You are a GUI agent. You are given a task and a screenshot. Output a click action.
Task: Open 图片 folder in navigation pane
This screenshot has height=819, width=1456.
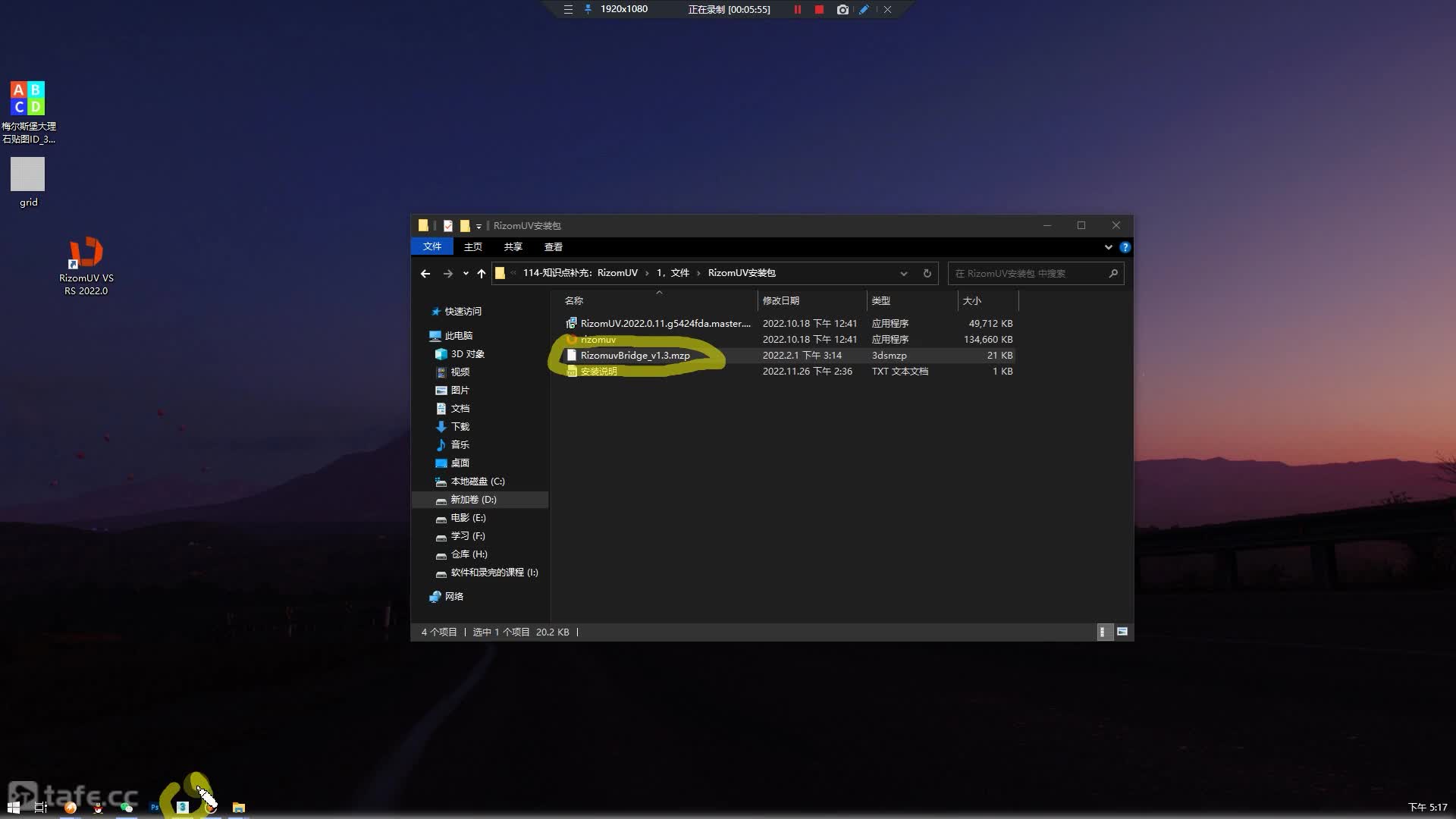[x=453, y=391]
